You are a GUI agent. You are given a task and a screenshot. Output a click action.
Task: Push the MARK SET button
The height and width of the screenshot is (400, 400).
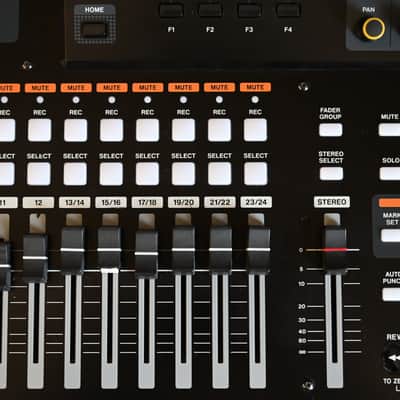coord(391,235)
